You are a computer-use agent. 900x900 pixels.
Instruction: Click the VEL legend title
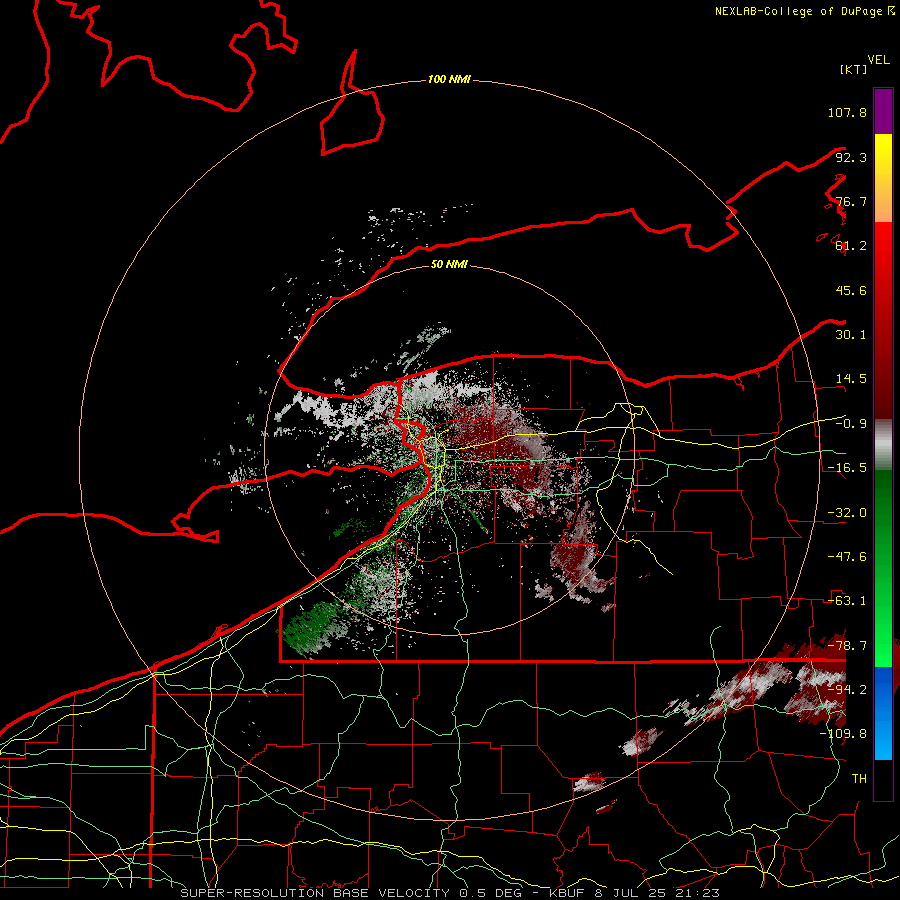coord(878,60)
